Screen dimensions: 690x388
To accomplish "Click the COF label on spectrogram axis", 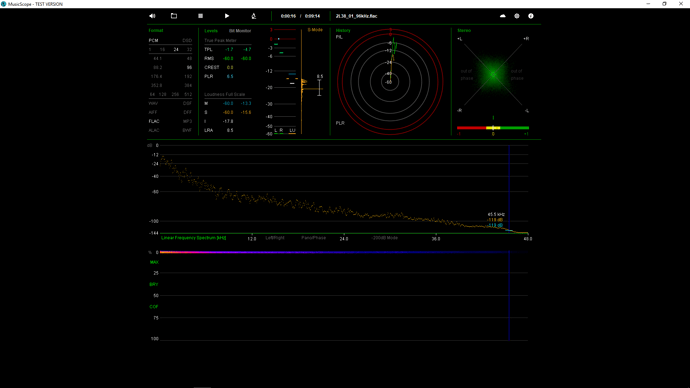I will (x=154, y=307).
